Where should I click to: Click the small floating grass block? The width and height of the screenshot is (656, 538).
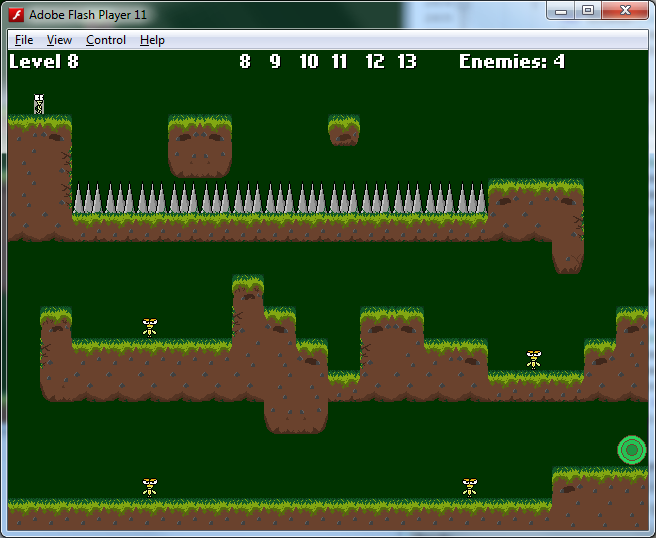coord(344,130)
